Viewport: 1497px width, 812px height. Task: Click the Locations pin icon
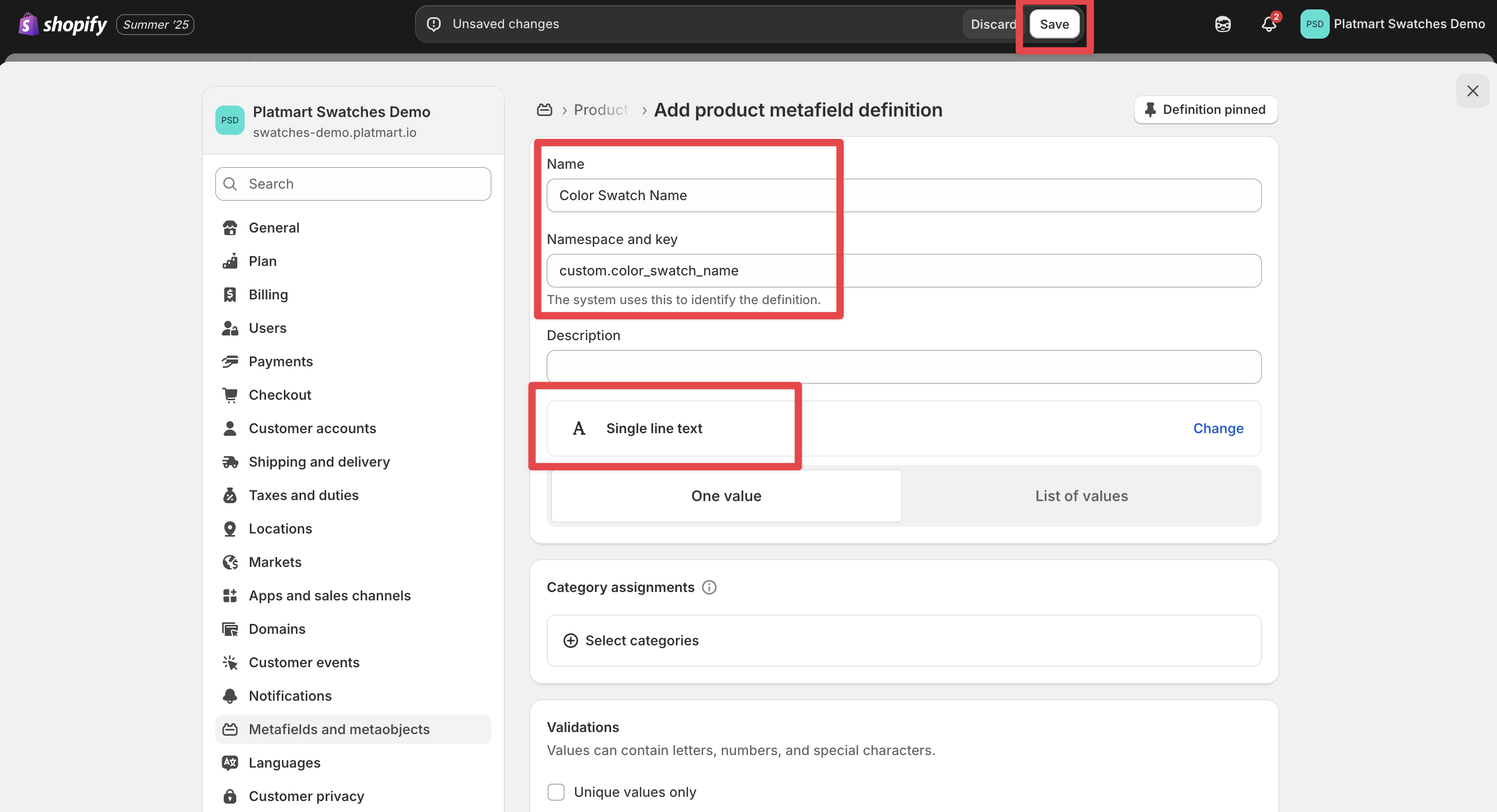tap(230, 529)
